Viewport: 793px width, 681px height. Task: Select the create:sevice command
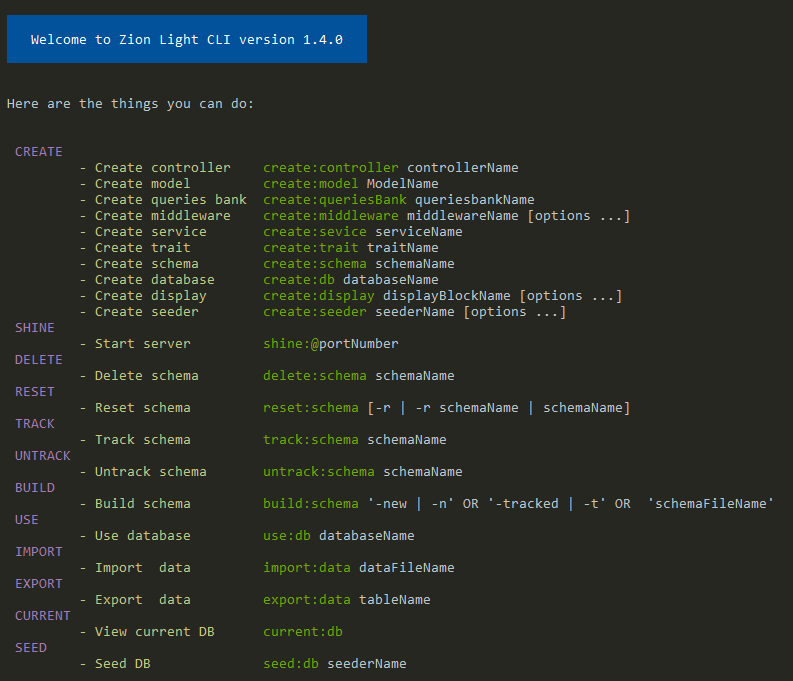[315, 232]
